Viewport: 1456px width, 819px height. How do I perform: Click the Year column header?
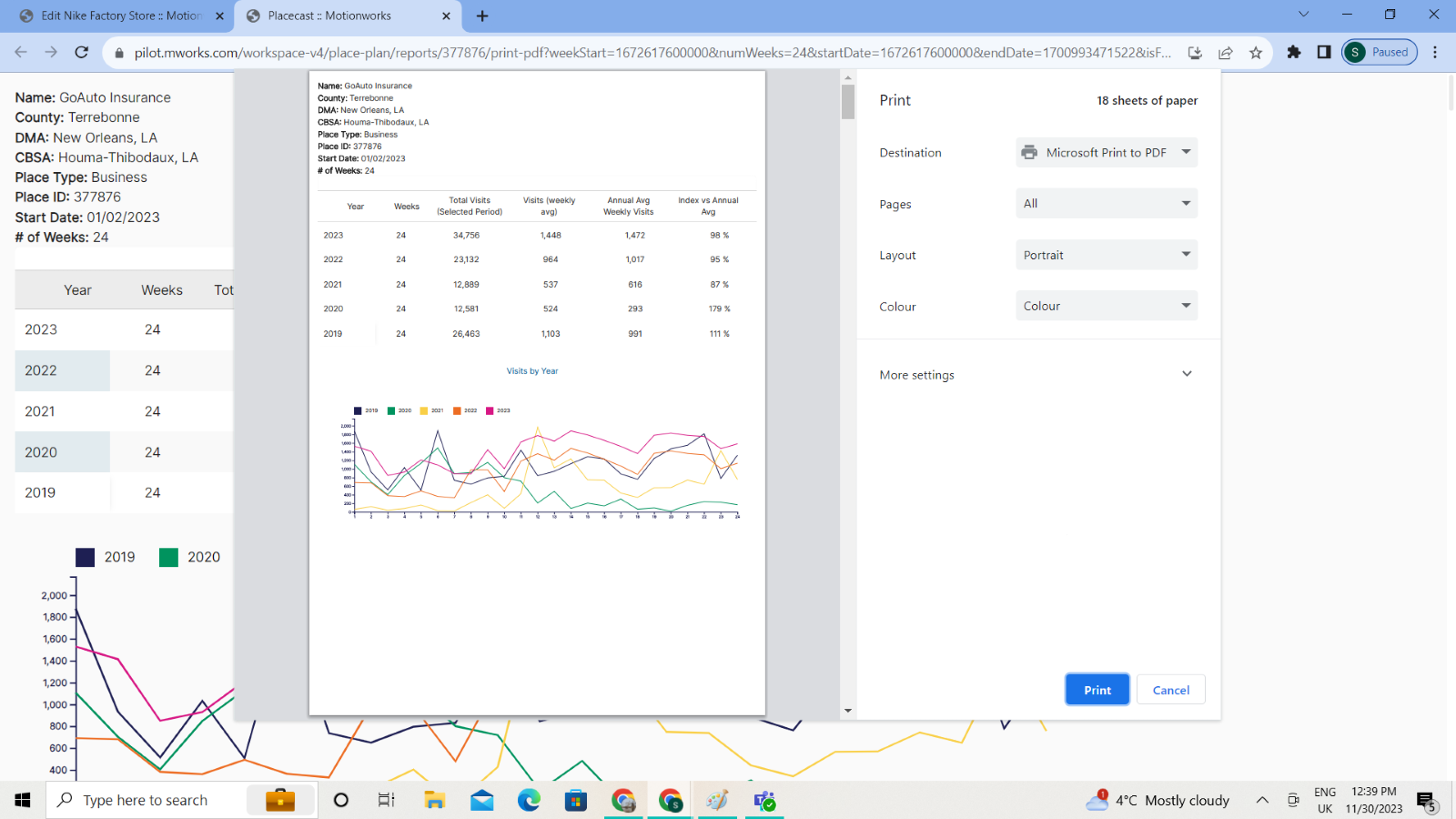pyautogui.click(x=77, y=290)
